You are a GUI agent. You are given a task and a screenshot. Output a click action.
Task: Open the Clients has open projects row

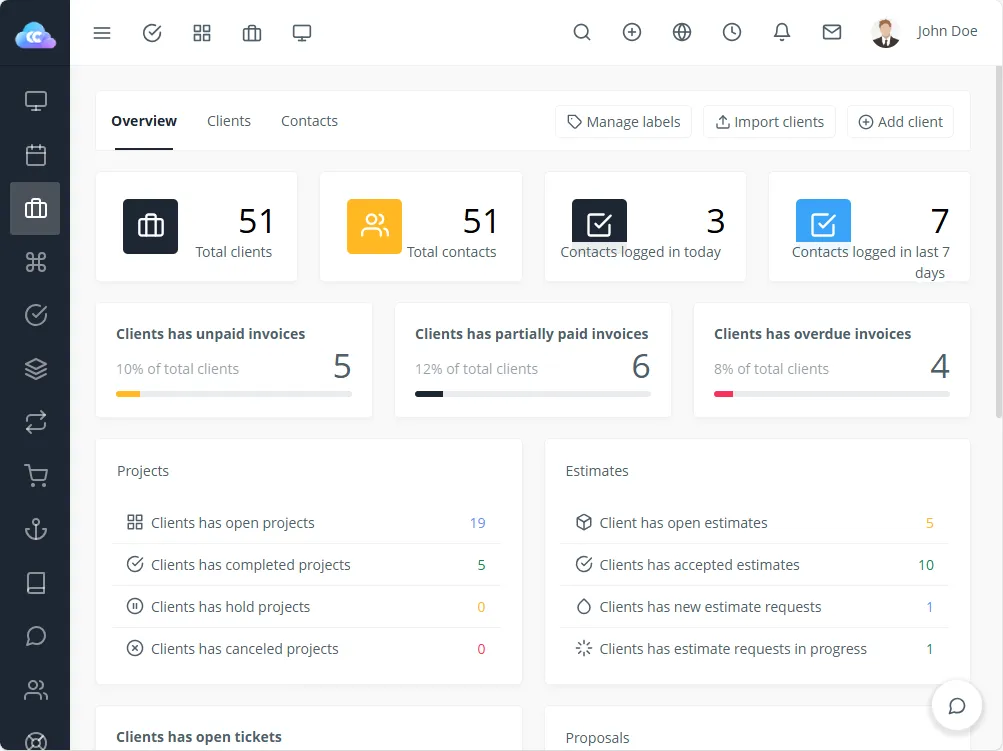tap(308, 523)
